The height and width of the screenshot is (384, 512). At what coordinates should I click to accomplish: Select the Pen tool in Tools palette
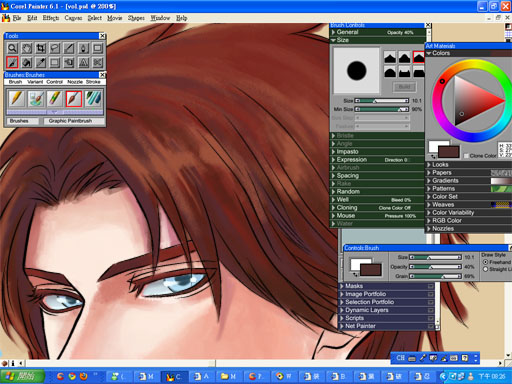[x=83, y=48]
